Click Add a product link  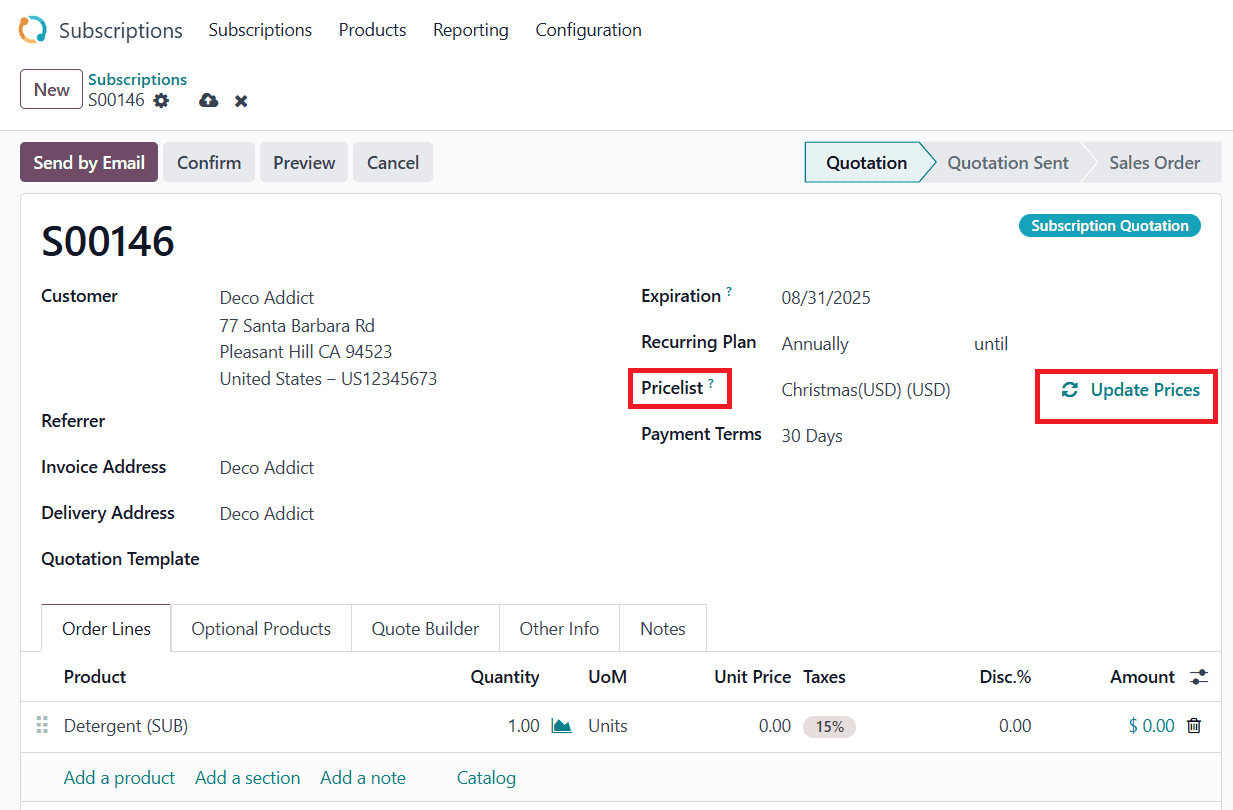119,778
